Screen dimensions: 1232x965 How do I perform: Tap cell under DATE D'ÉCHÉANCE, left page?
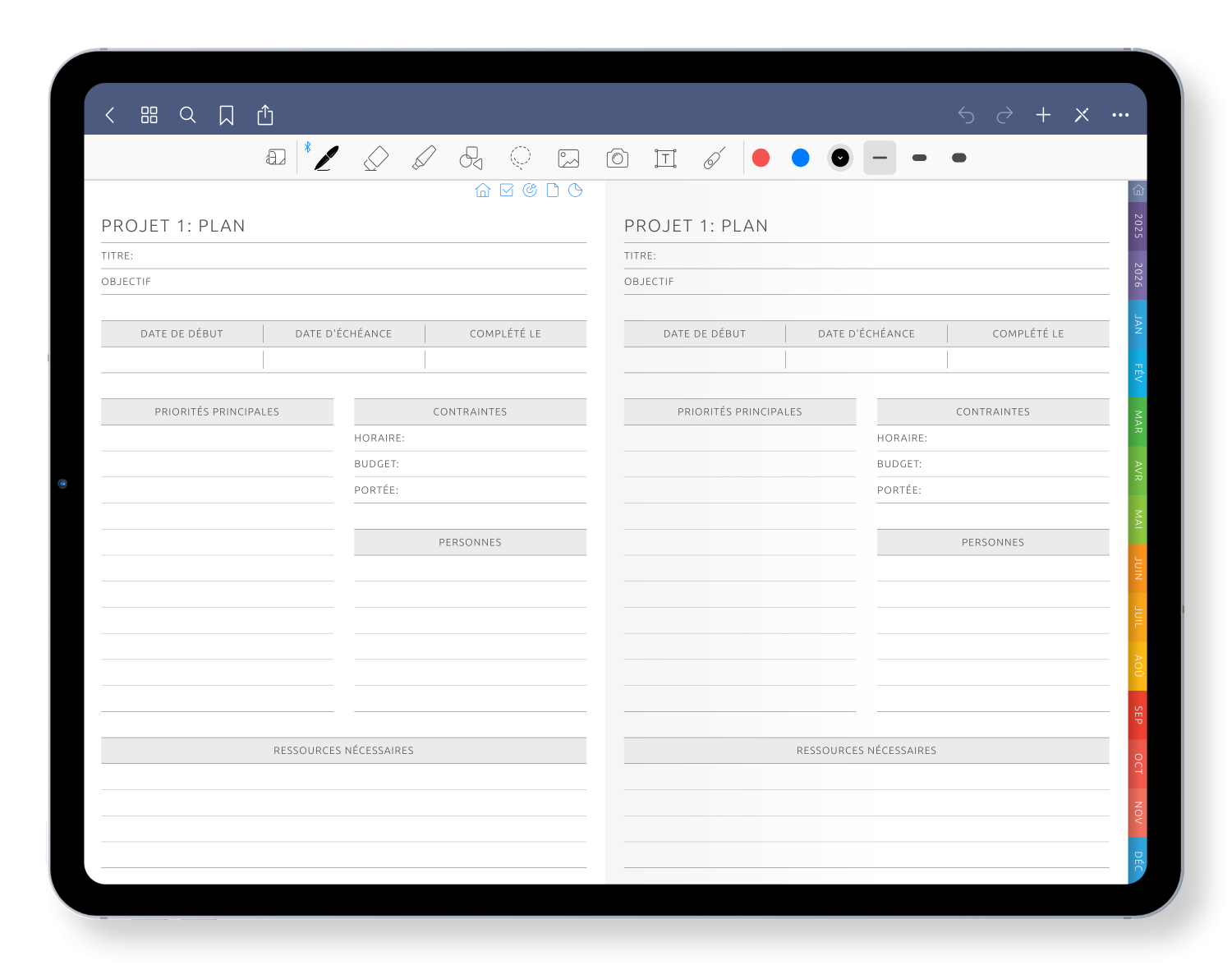[x=343, y=360]
